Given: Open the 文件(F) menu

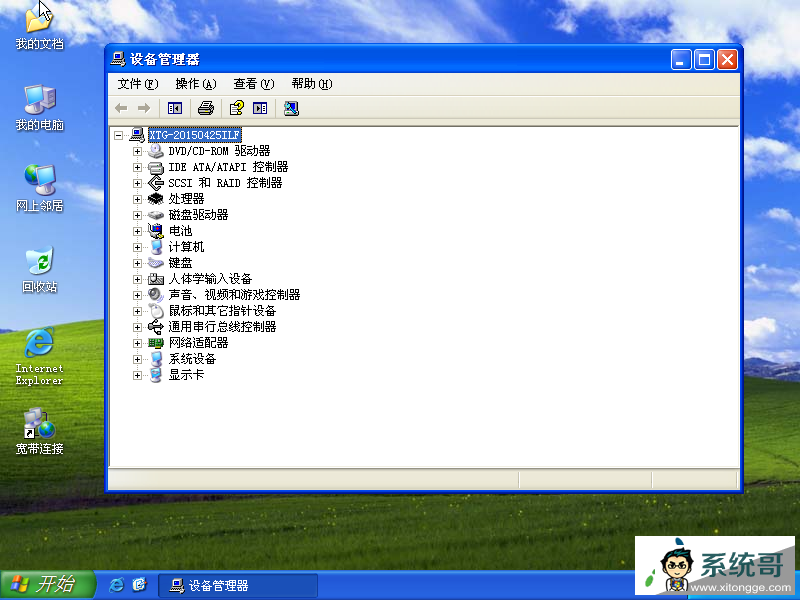Looking at the screenshot, I should 138,84.
